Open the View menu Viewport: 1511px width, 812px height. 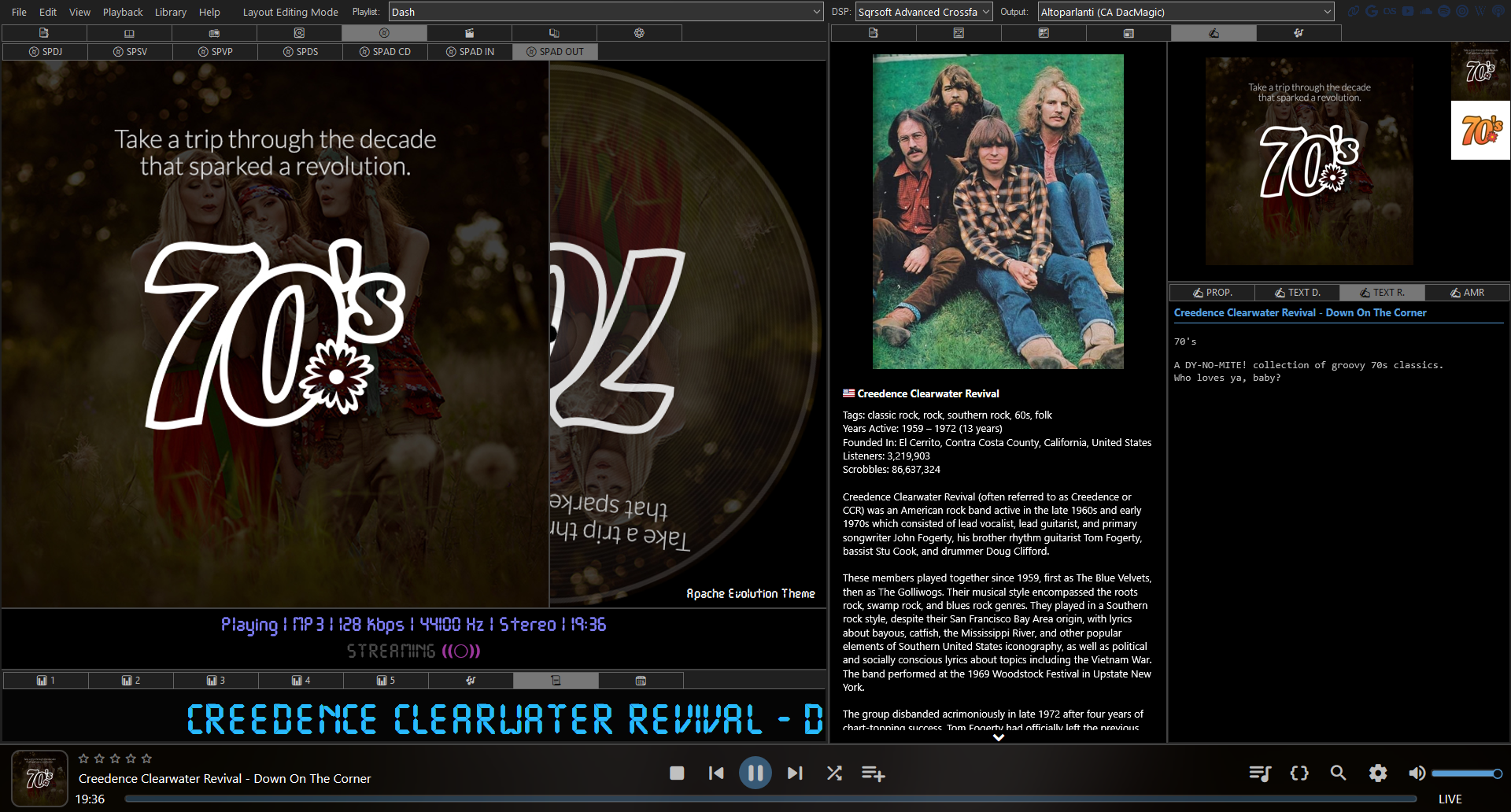79,12
